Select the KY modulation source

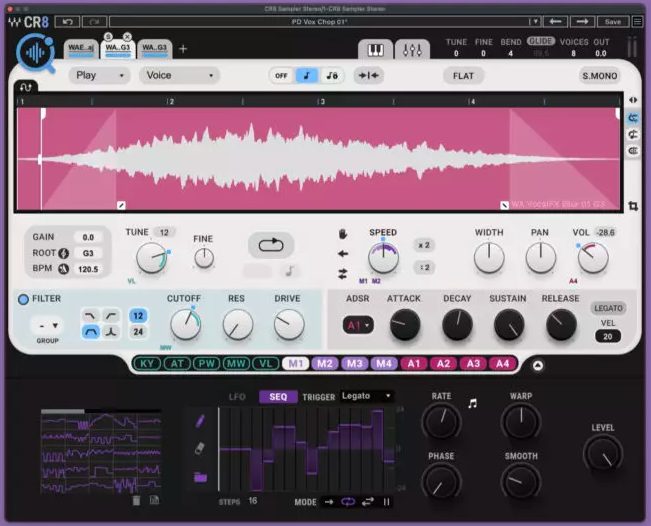(x=147, y=364)
